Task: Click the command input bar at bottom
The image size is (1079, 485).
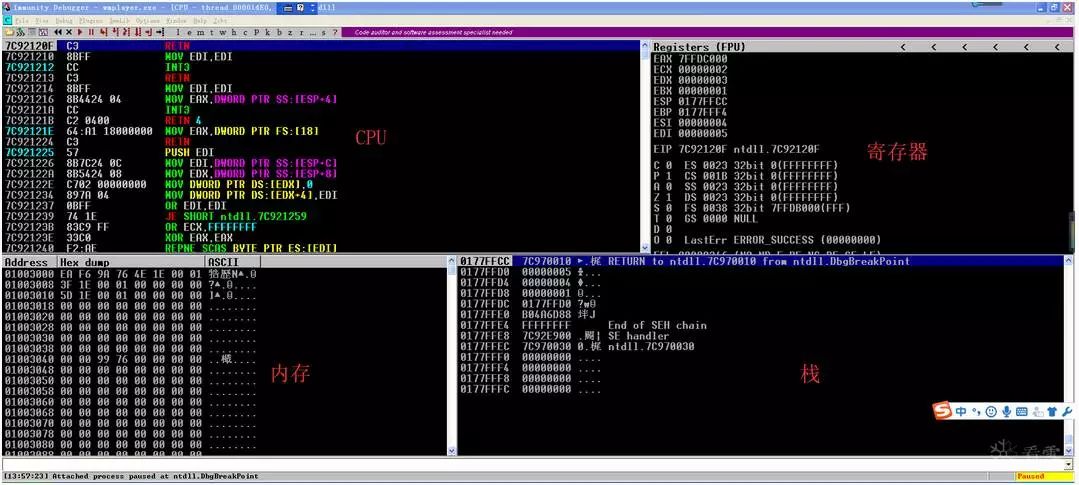Action: click(537, 464)
